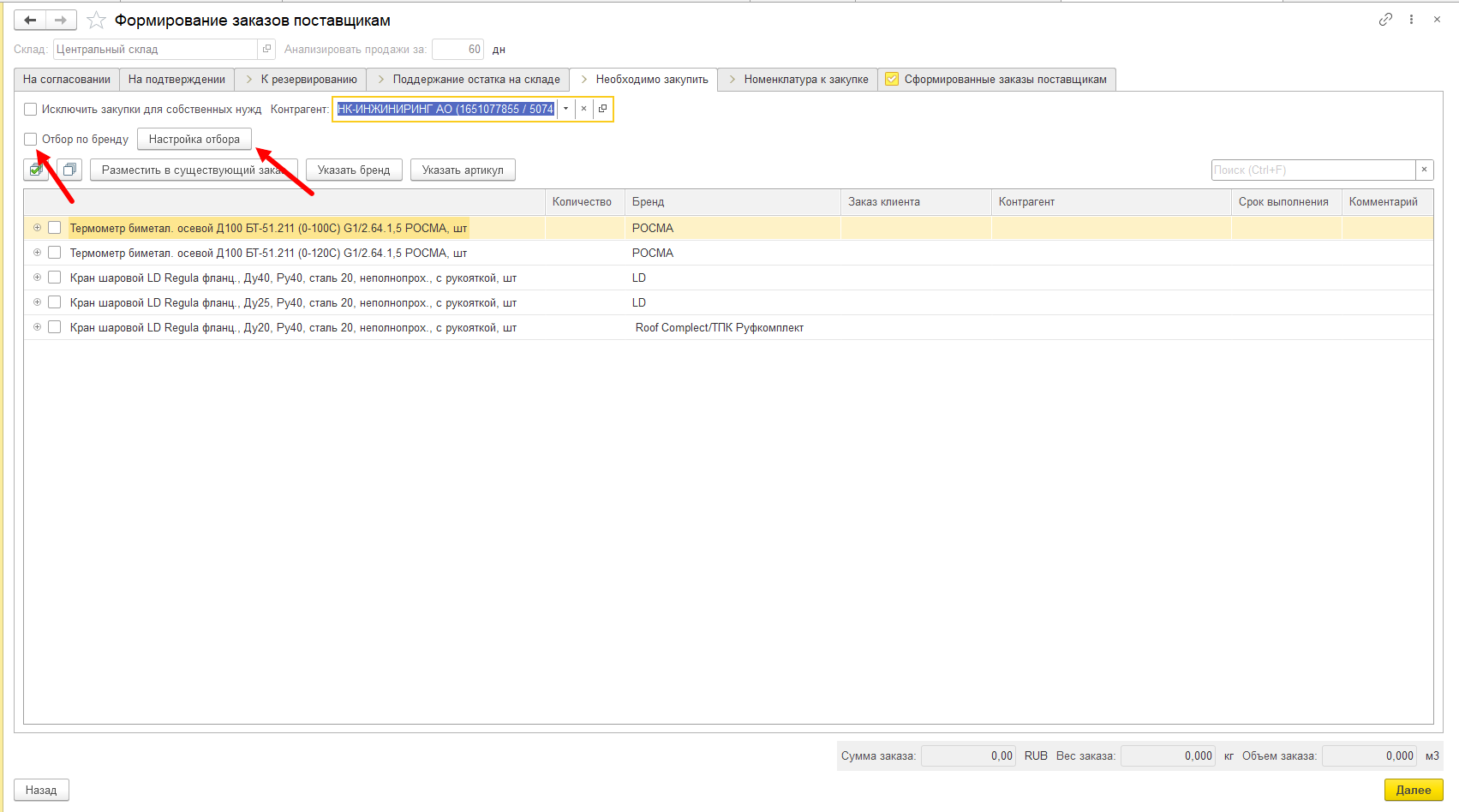Image resolution: width=1459 pixels, height=812 pixels.
Task: Expand the Термометр (0-120С) row
Action: tap(37, 252)
